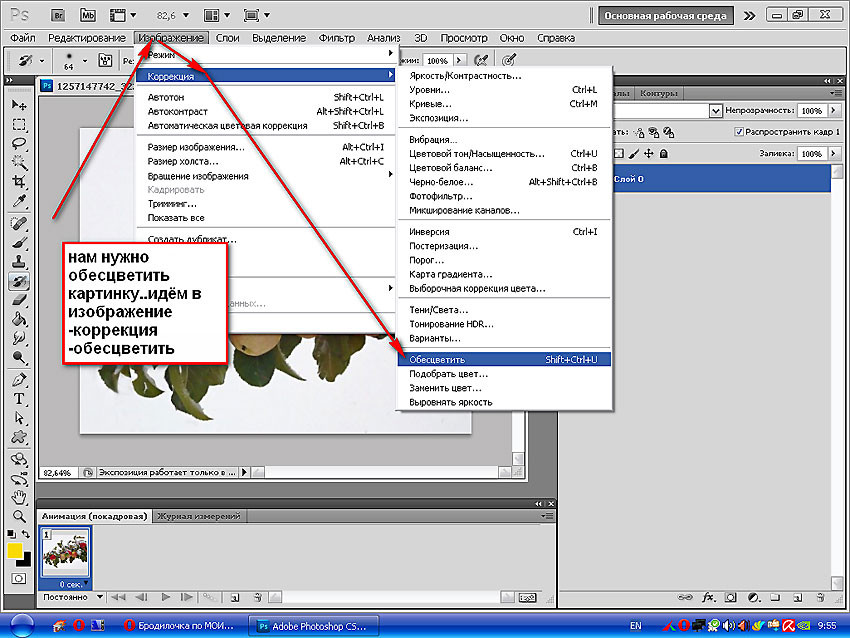Screen dimensions: 850x638
Task: Toggle Quick Mask mode button
Action: point(19,578)
